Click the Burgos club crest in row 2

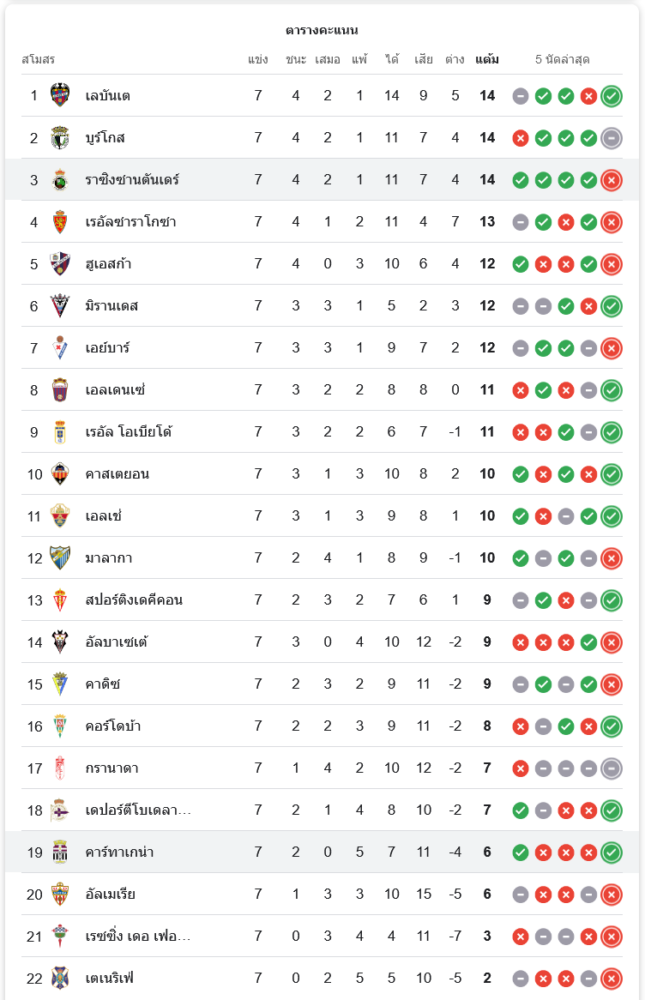(x=60, y=138)
